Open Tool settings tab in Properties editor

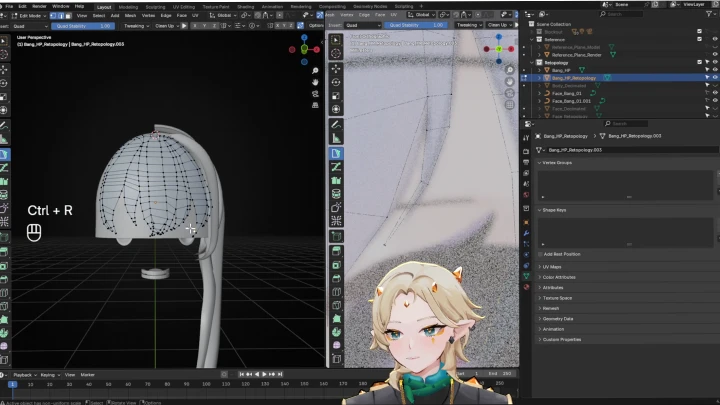coord(526,138)
